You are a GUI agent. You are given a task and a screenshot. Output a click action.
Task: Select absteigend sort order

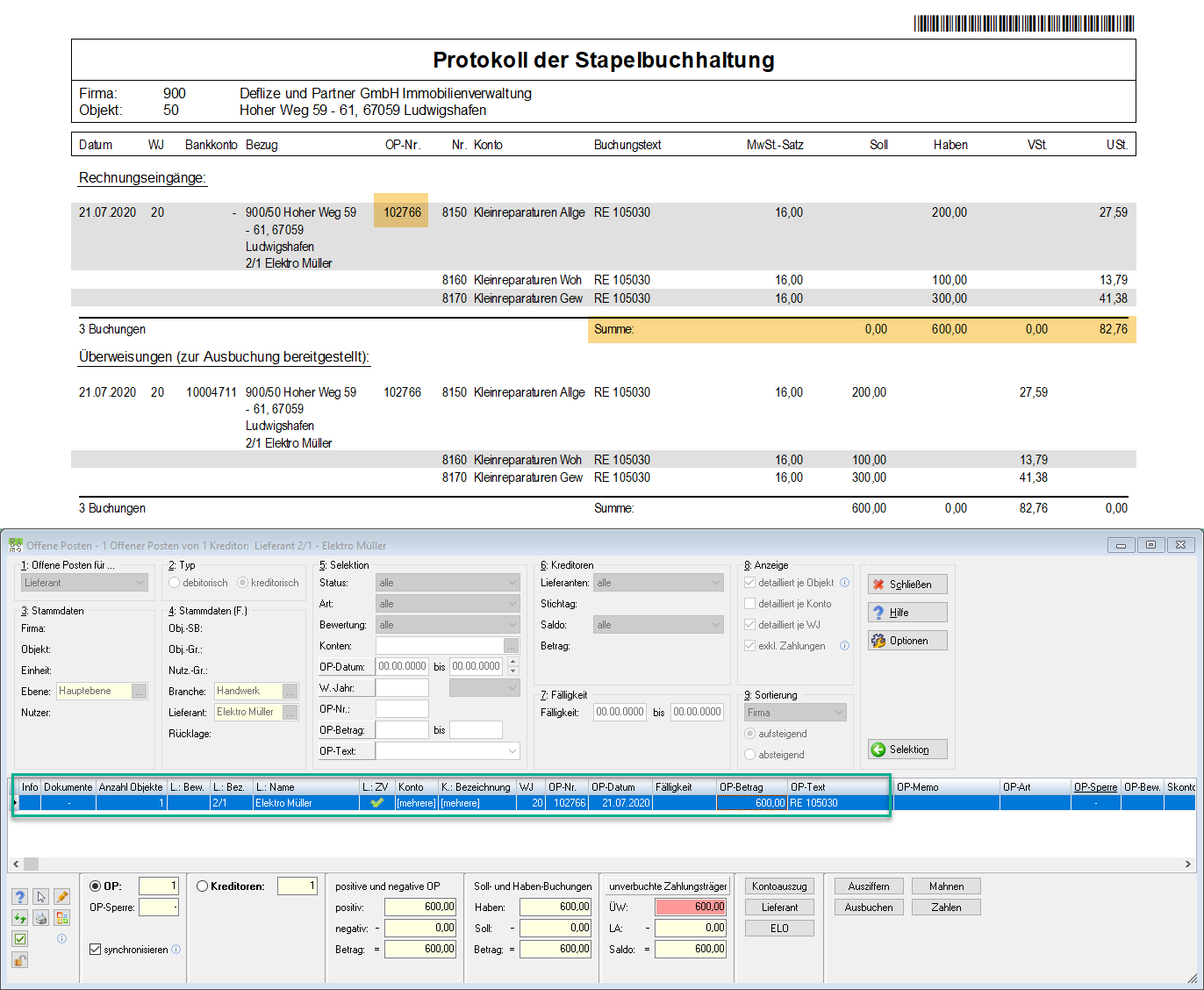click(x=749, y=755)
